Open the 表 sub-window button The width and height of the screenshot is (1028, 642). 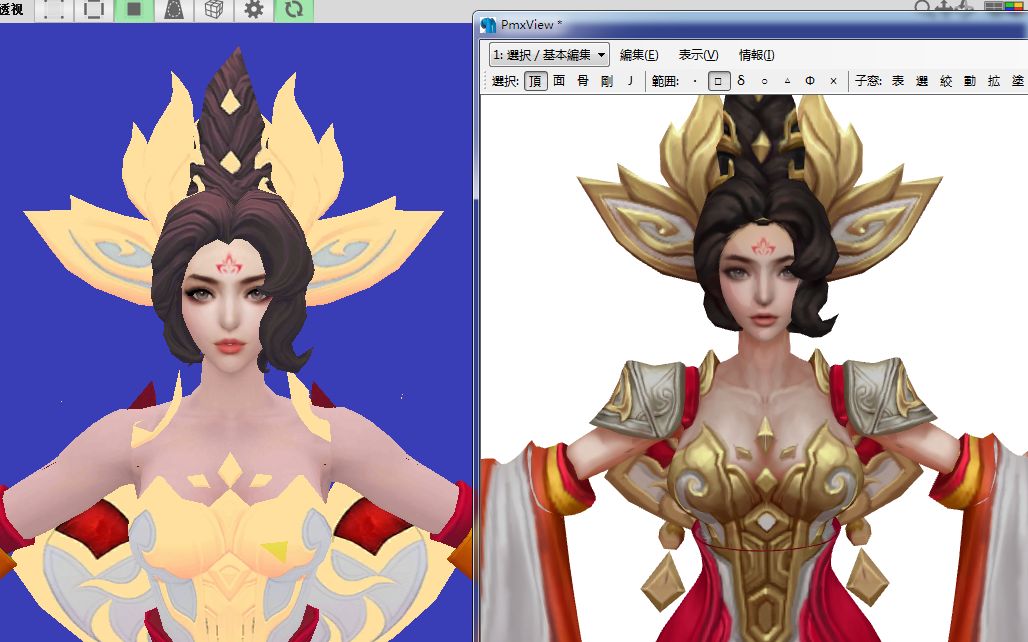click(898, 81)
